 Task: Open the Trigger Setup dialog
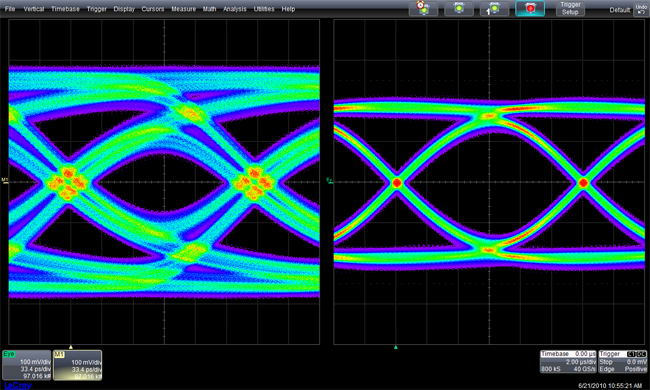click(x=570, y=8)
